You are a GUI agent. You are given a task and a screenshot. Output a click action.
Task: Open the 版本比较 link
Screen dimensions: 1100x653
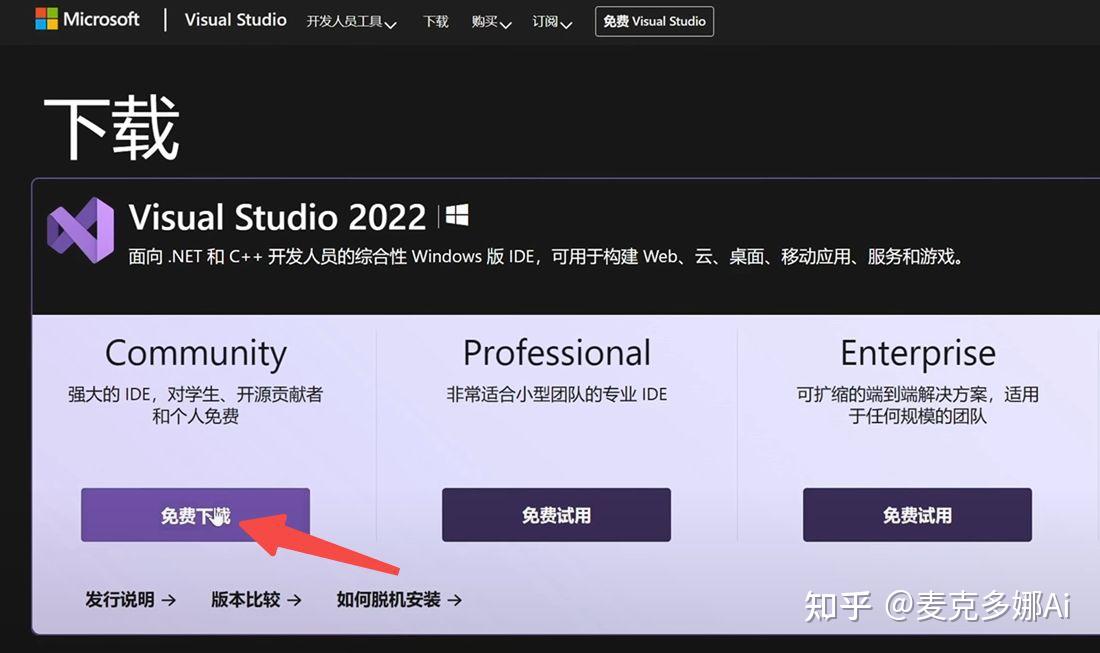(246, 600)
